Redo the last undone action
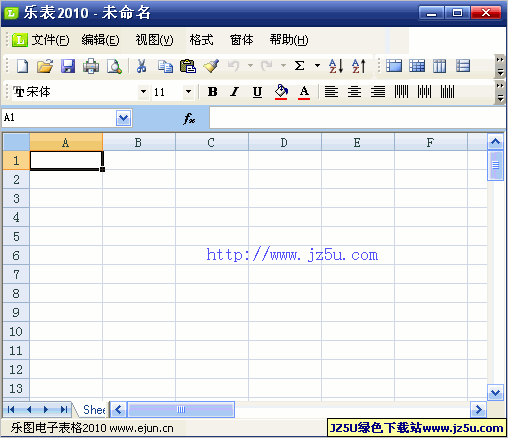This screenshot has height=438, width=508. click(x=267, y=66)
